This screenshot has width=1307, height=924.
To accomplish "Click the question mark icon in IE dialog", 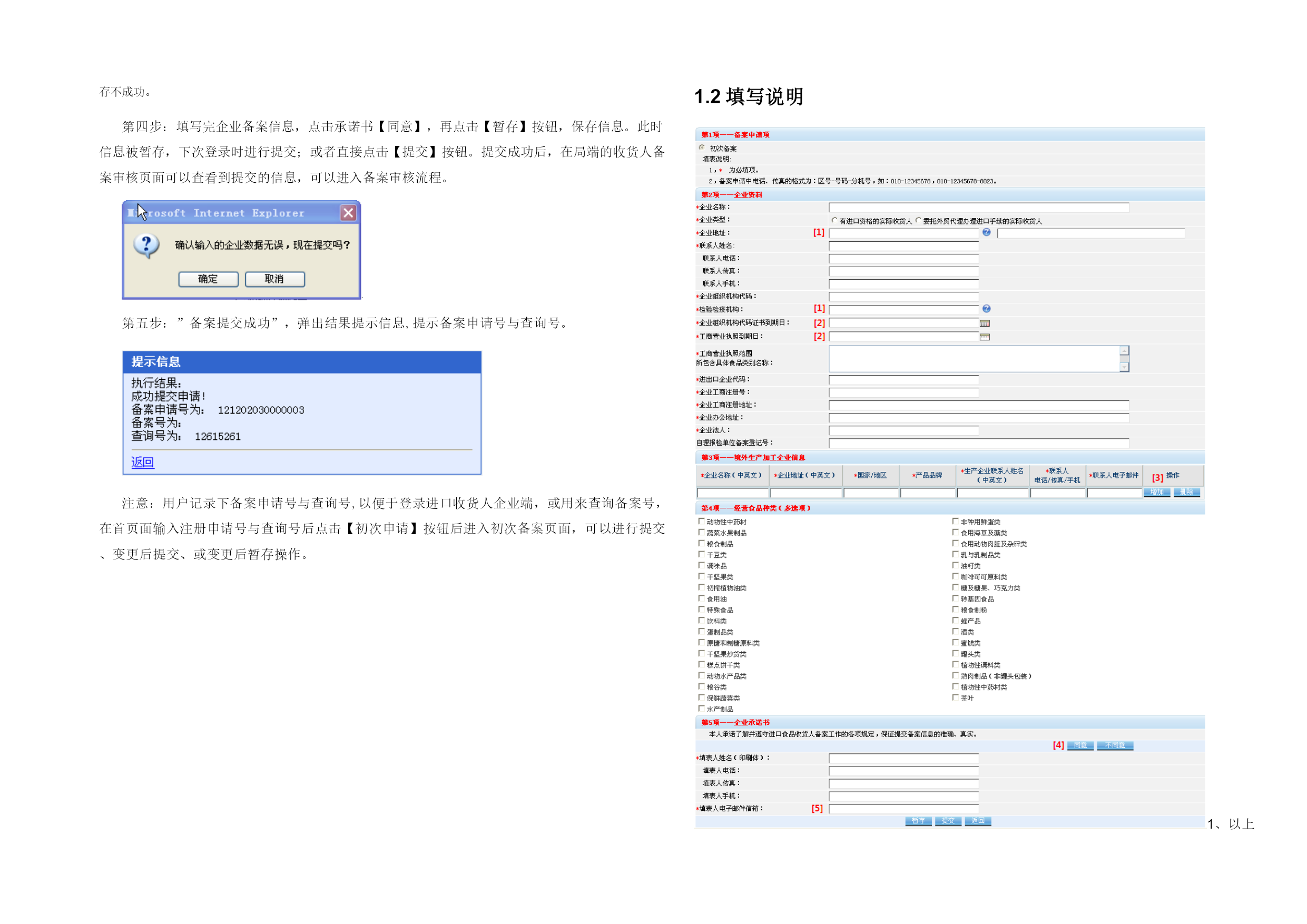I will click(146, 246).
